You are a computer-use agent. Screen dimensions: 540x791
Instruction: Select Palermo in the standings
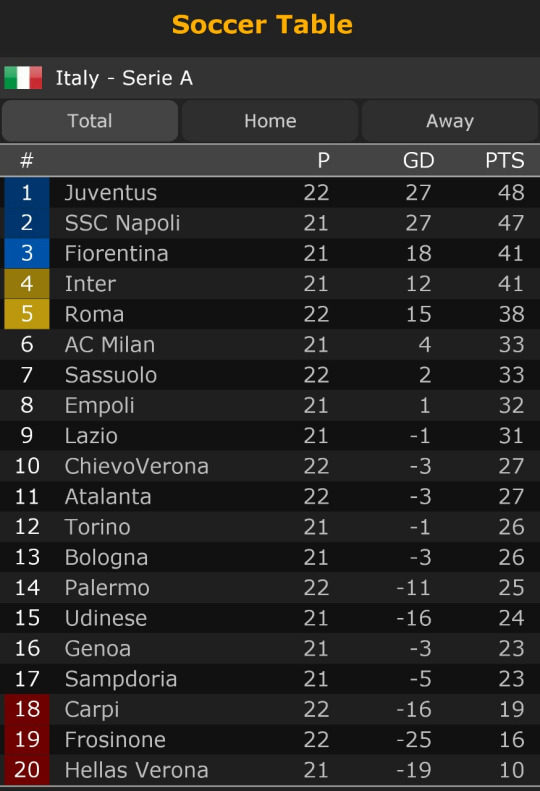(x=107, y=588)
